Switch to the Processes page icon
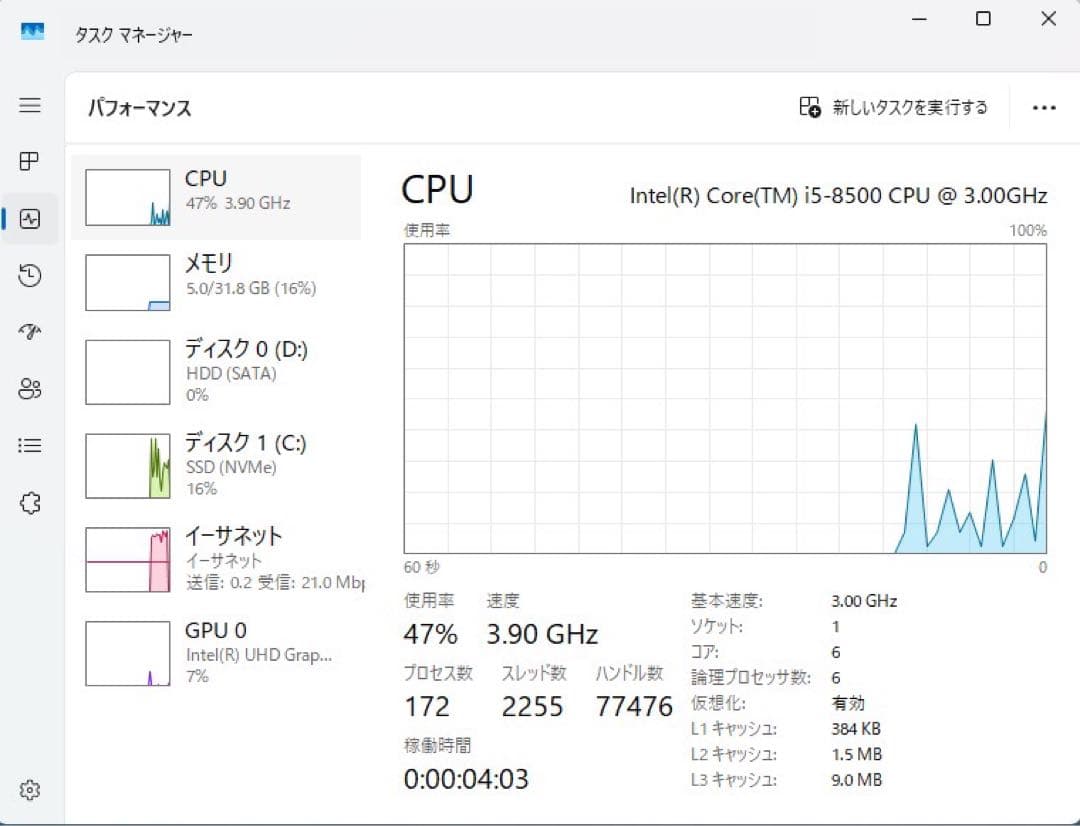Viewport: 1080px width, 826px height. pyautogui.click(x=30, y=162)
